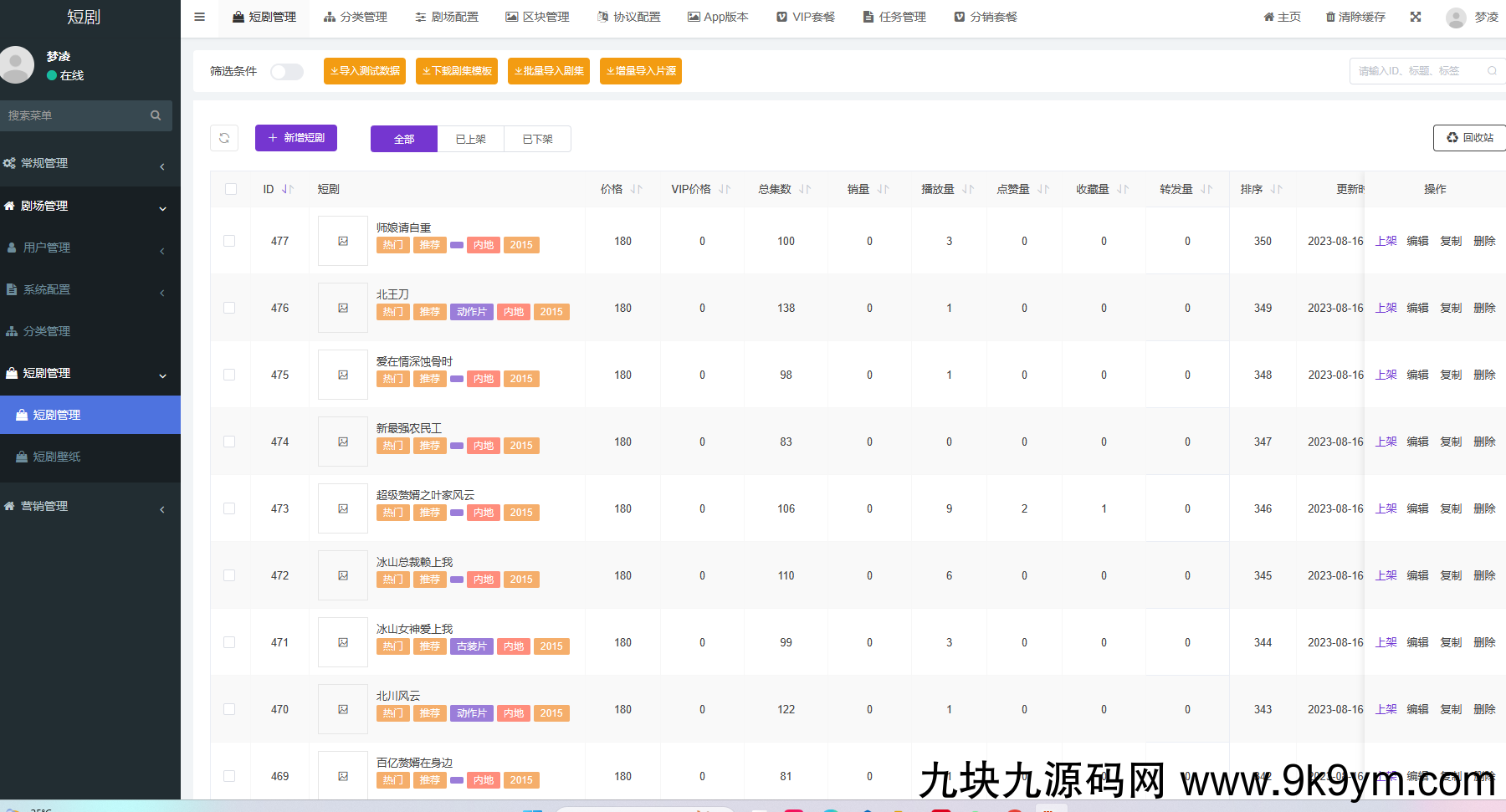
Task: Check the select-all checkbox in table header
Action: 231,189
